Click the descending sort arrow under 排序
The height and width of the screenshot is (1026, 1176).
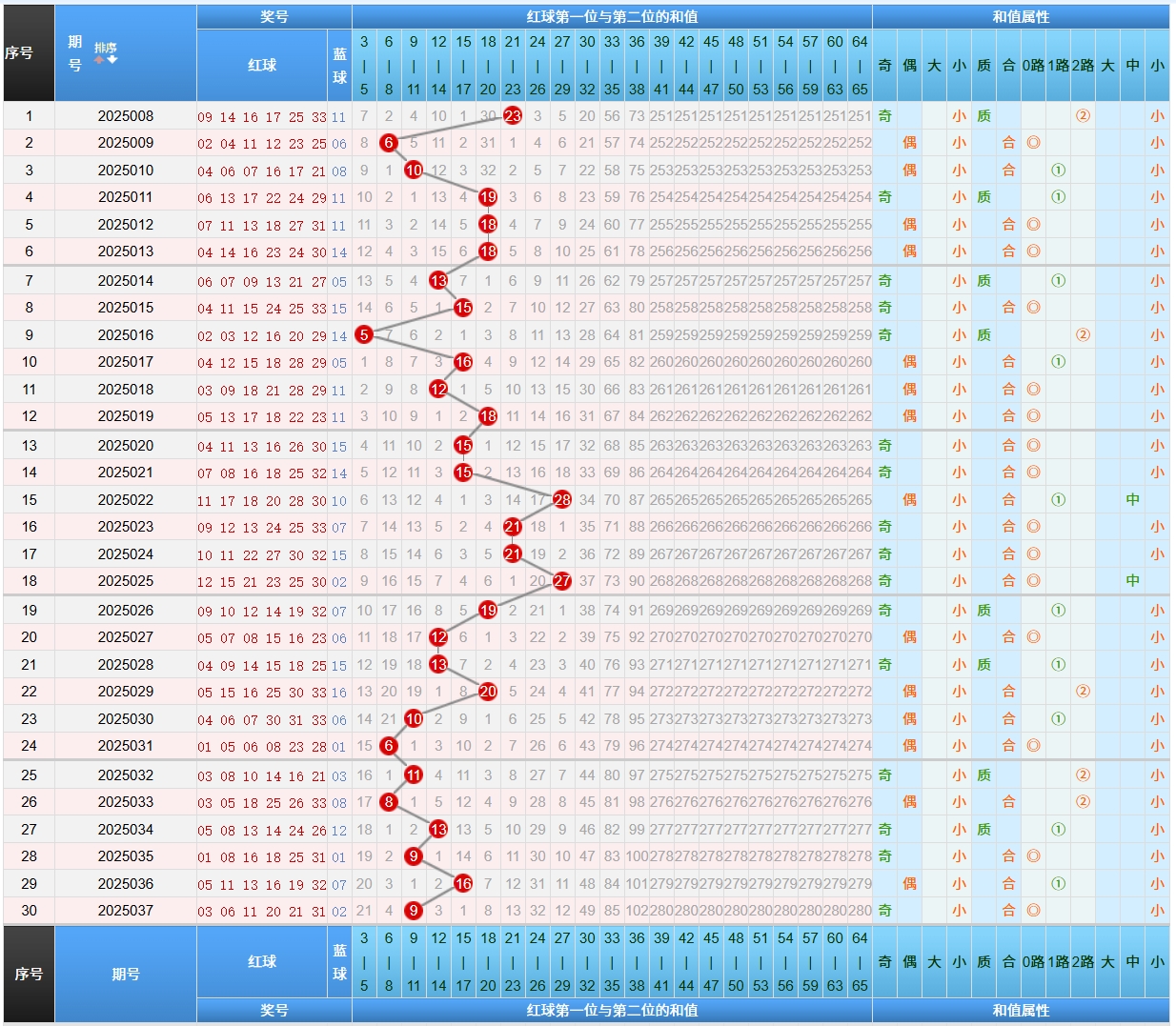(112, 60)
